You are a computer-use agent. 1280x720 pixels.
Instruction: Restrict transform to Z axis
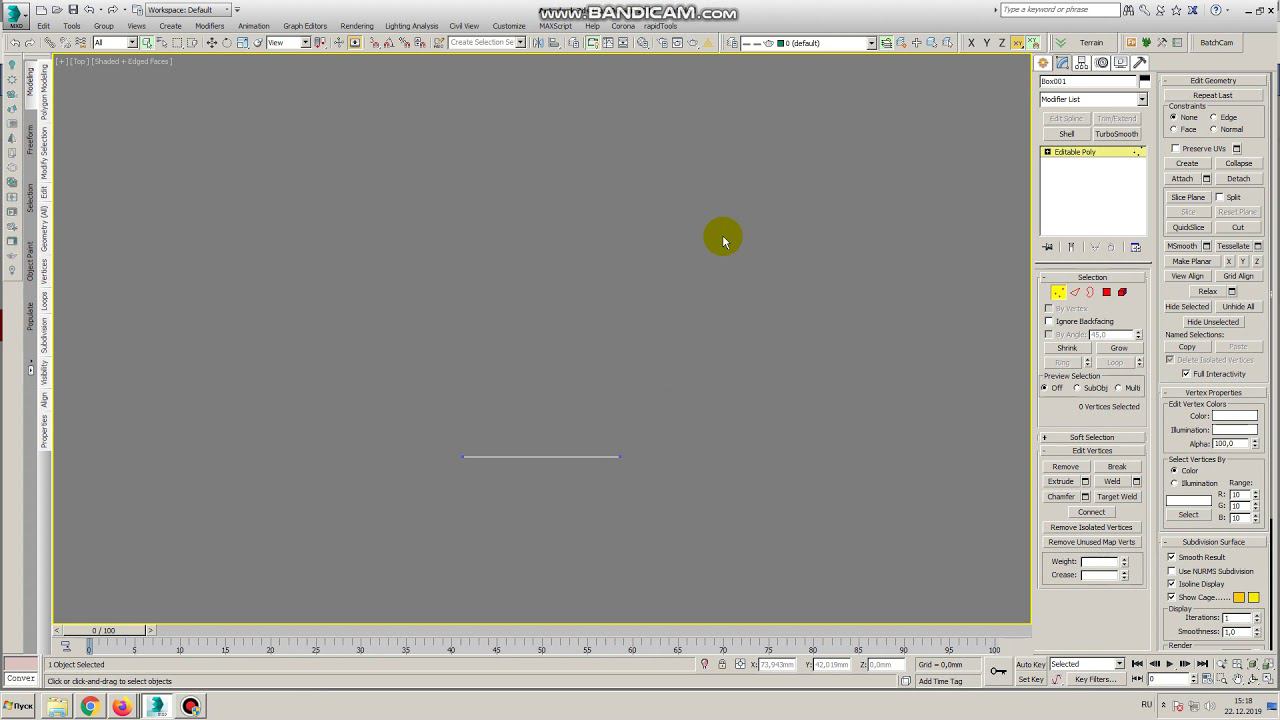pyautogui.click(x=1002, y=43)
